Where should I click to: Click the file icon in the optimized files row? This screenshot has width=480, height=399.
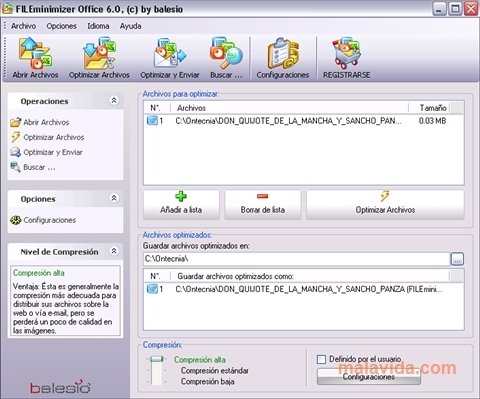(x=152, y=289)
